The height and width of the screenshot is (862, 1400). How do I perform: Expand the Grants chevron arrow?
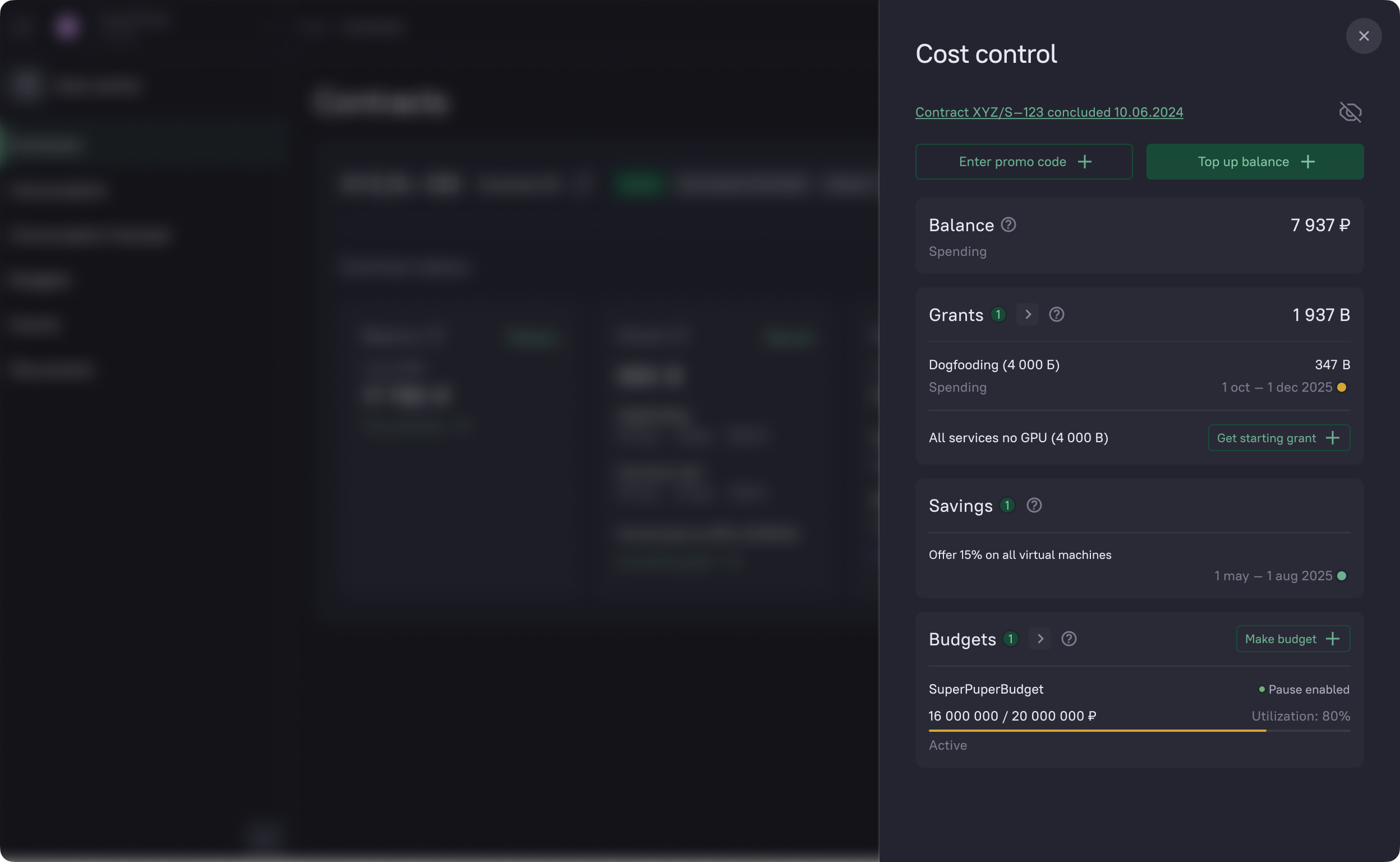pos(1028,315)
